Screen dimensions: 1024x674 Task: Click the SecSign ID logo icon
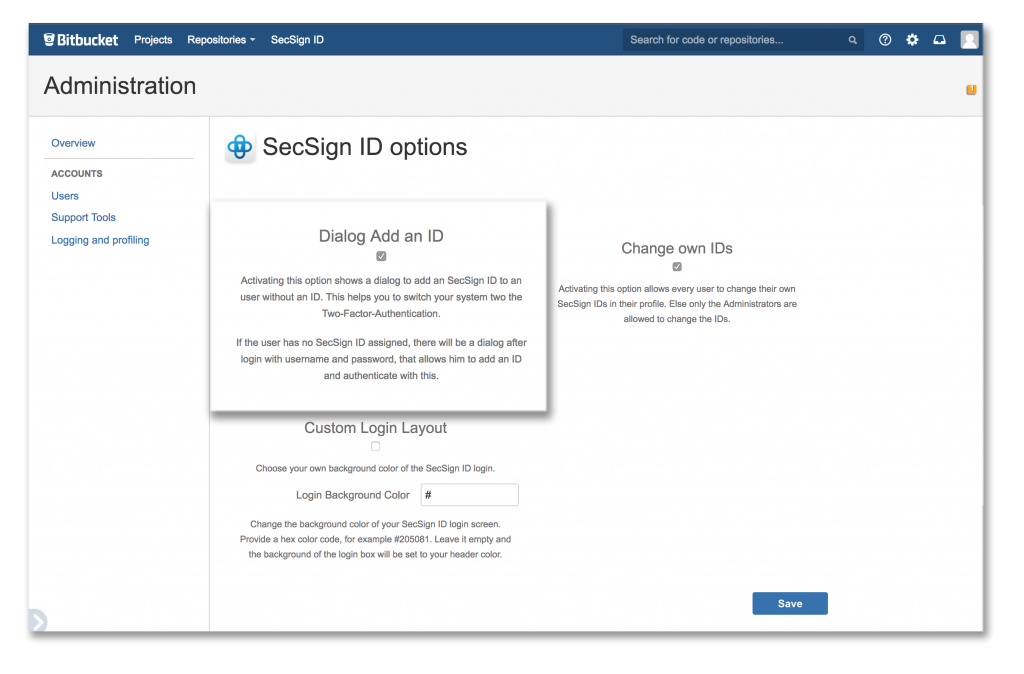pyautogui.click(x=239, y=146)
